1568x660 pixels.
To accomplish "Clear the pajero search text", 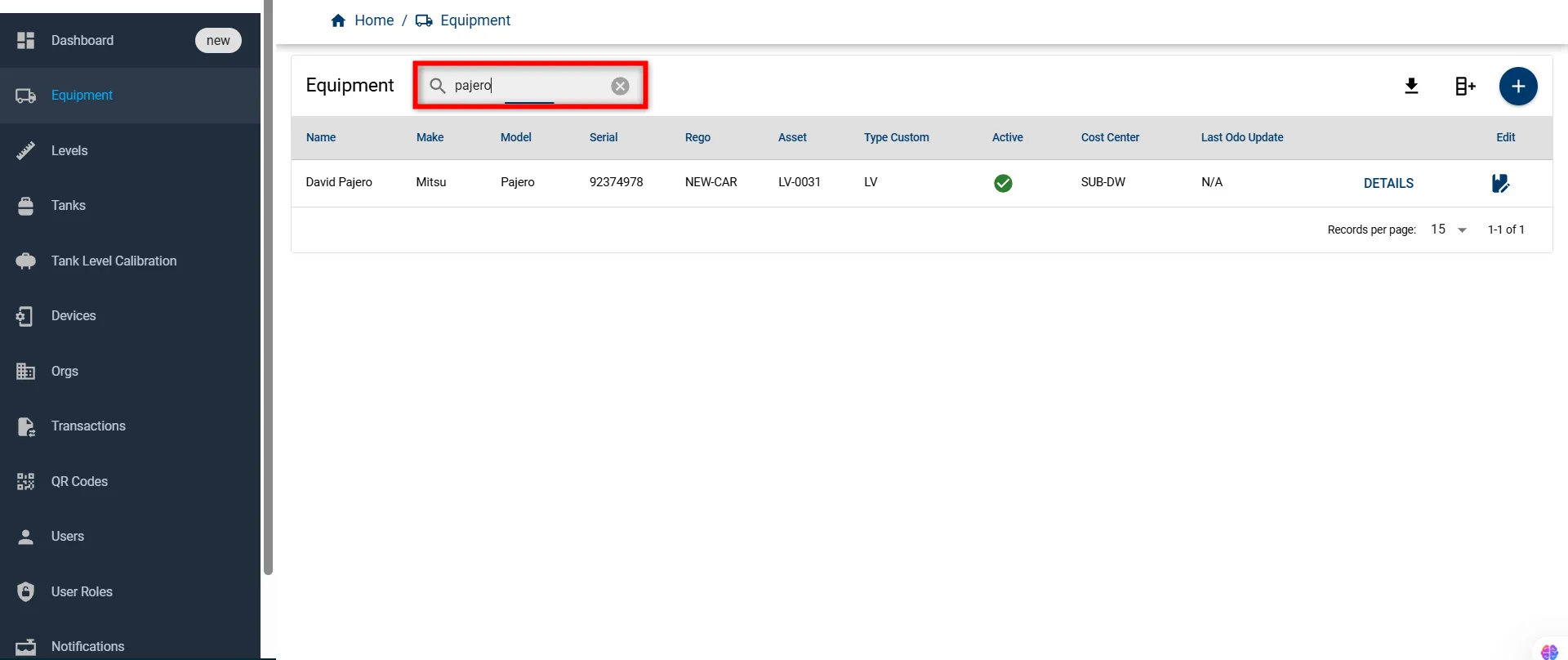I will pyautogui.click(x=621, y=86).
